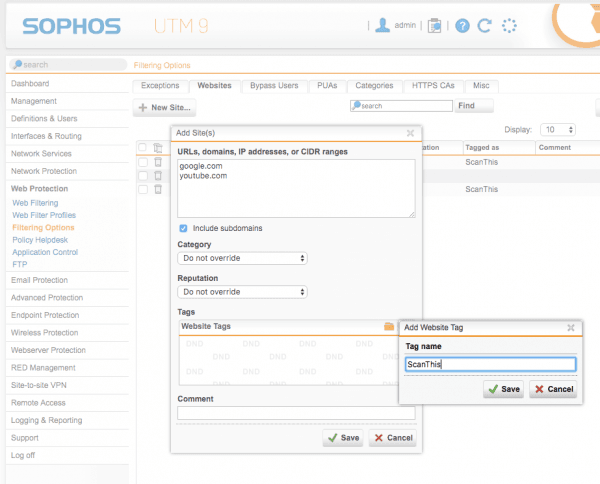Open Management in sidebar
The image size is (600, 484).
point(34,101)
